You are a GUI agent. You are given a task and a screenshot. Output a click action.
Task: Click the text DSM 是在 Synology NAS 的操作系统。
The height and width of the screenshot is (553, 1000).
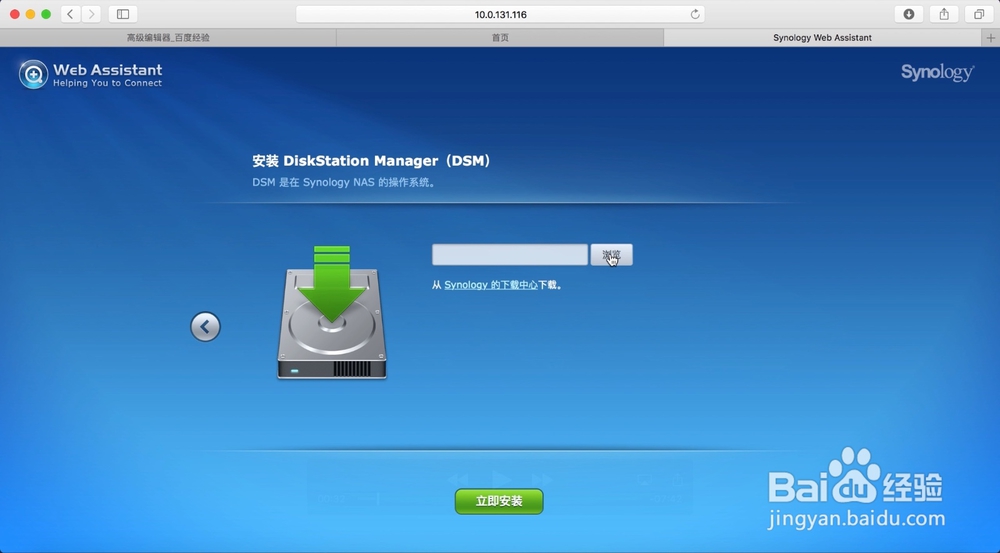point(344,182)
